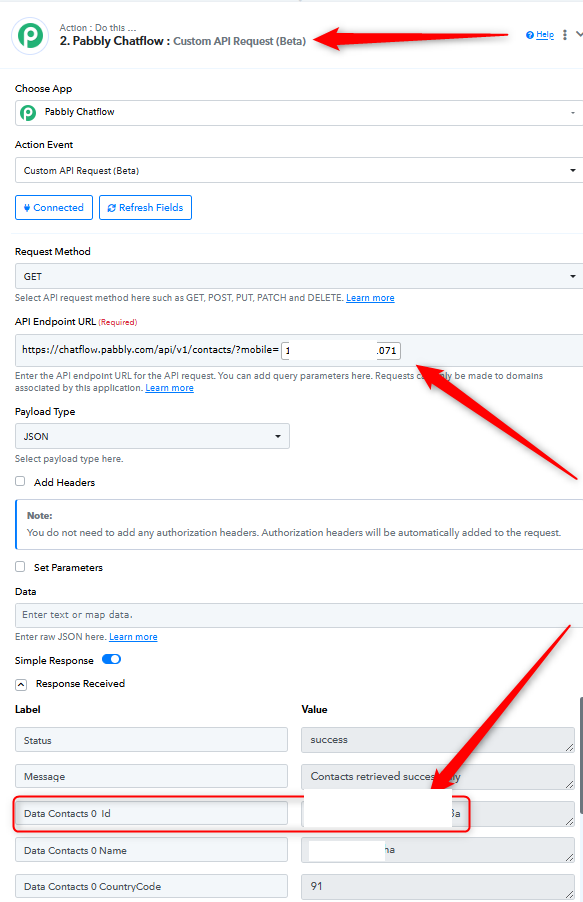Click the Data raw JSON input field
The image size is (583, 902).
pyautogui.click(x=299, y=615)
